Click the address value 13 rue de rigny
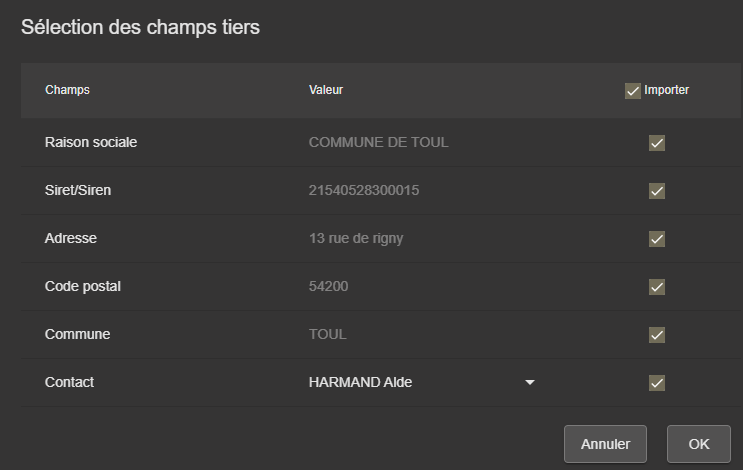 click(x=356, y=238)
